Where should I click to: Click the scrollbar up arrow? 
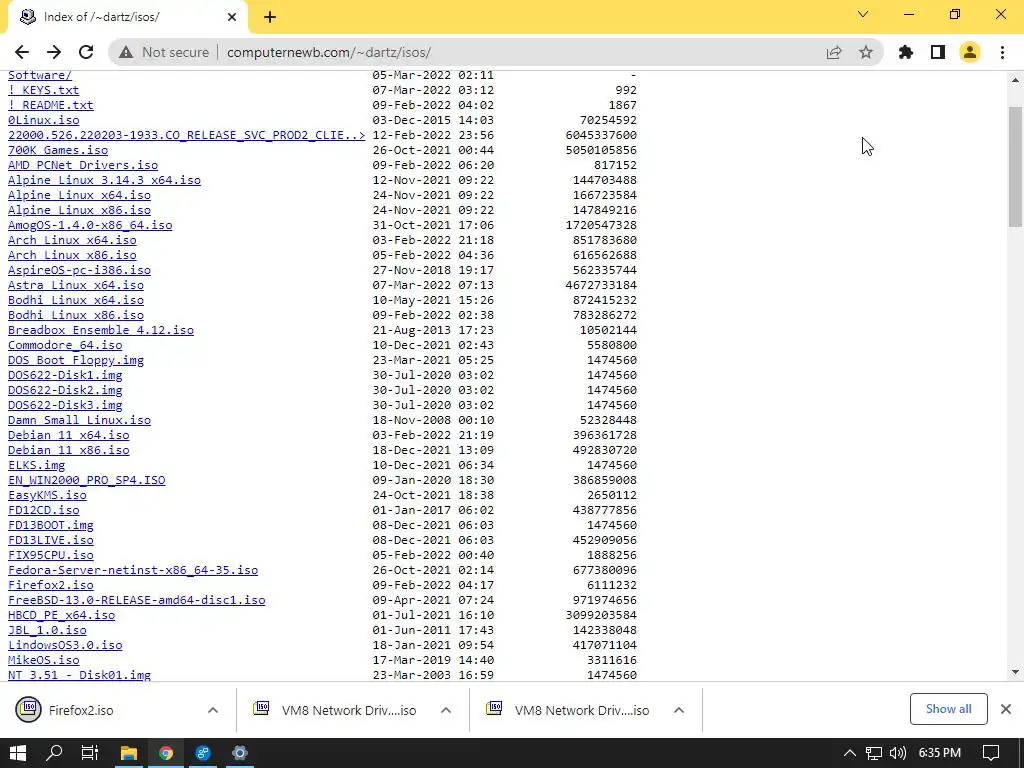[x=1015, y=80]
